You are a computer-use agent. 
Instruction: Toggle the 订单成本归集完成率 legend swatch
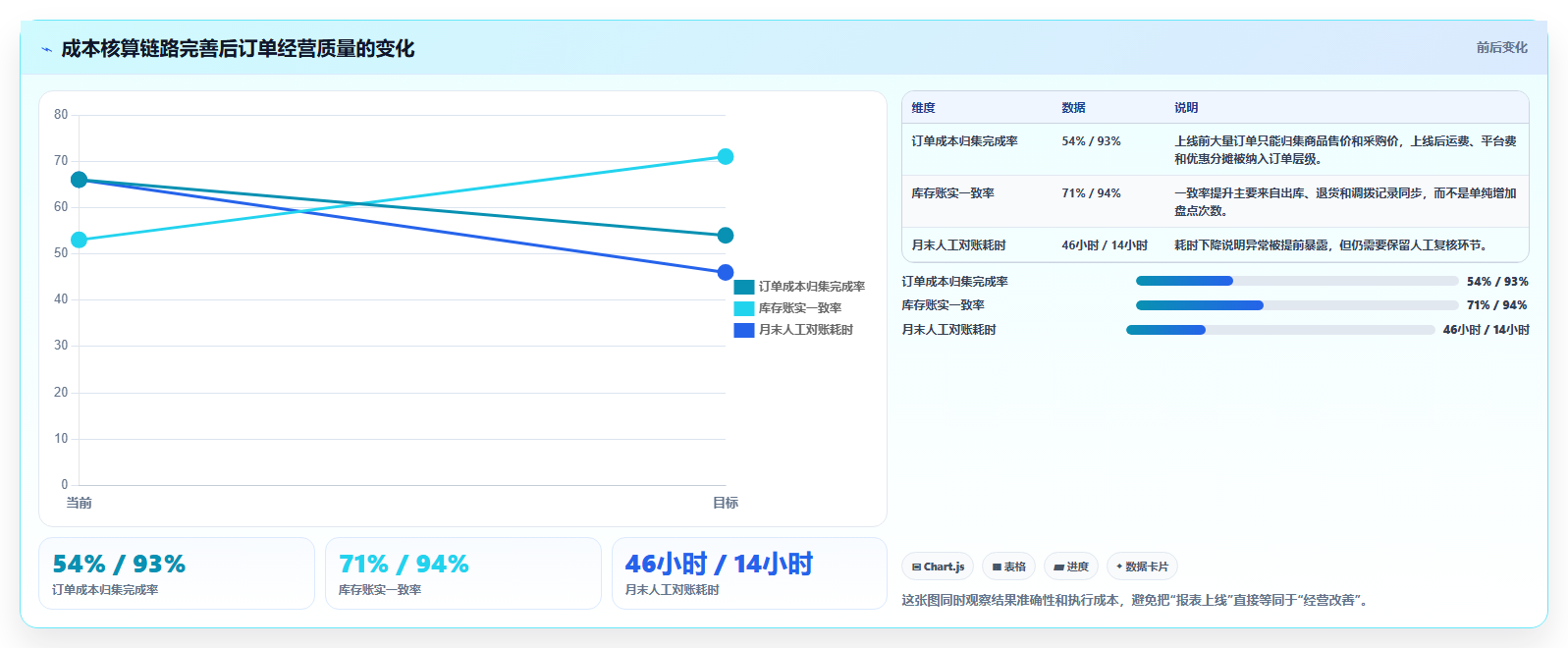(744, 287)
